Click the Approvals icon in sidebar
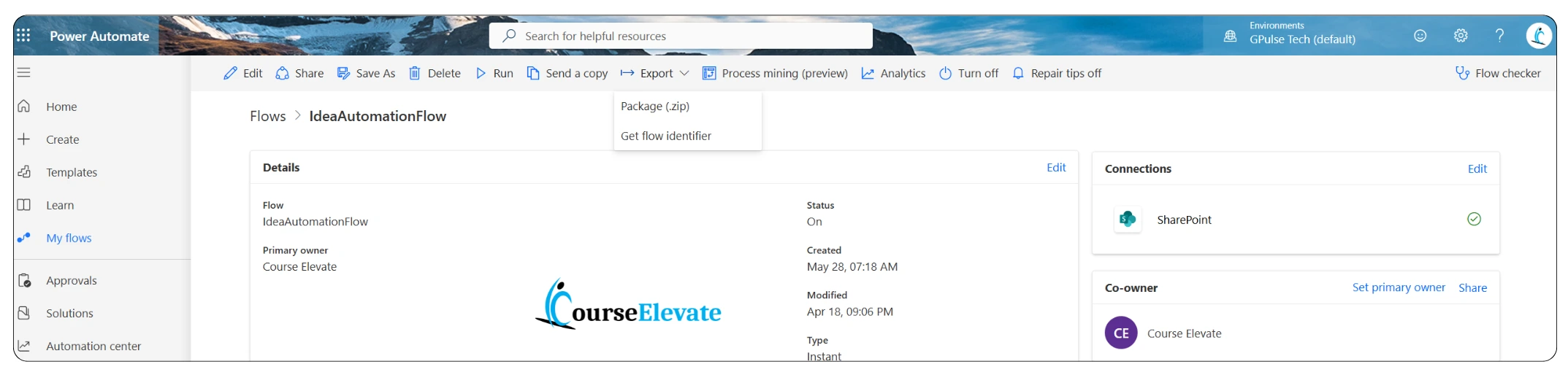1568x375 pixels. [x=24, y=280]
